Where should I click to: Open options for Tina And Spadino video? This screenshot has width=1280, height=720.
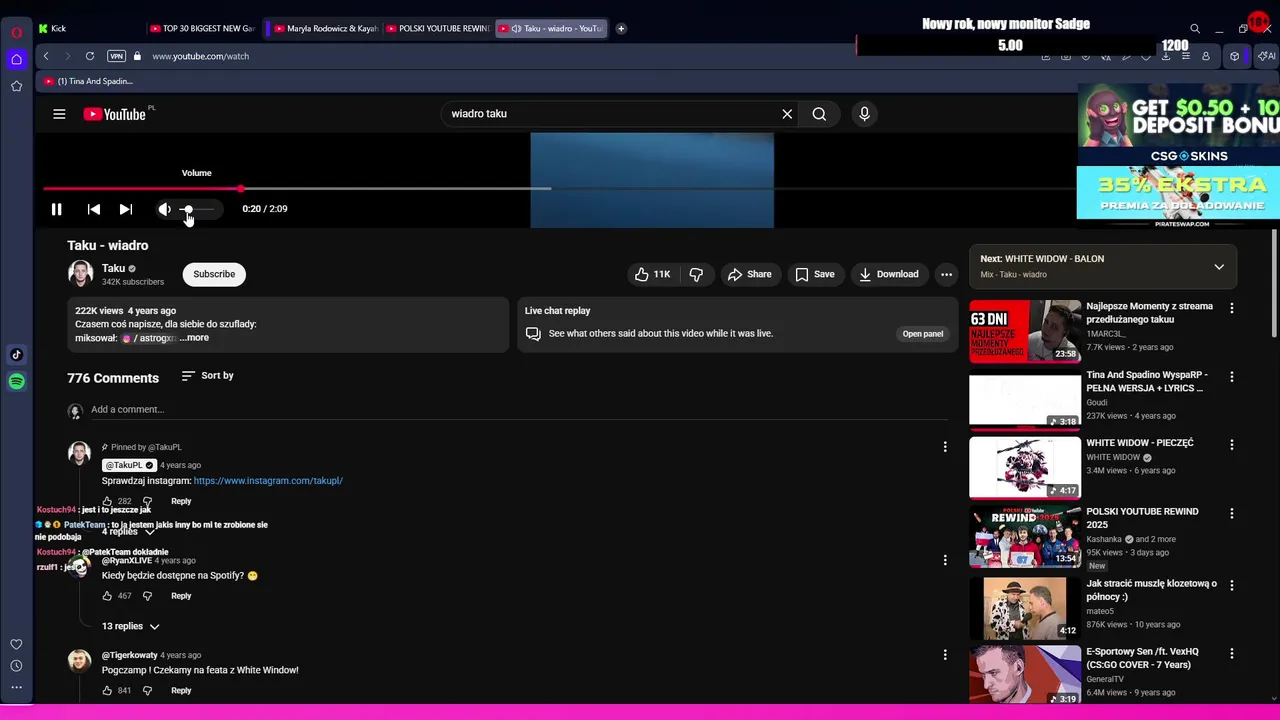click(1231, 377)
